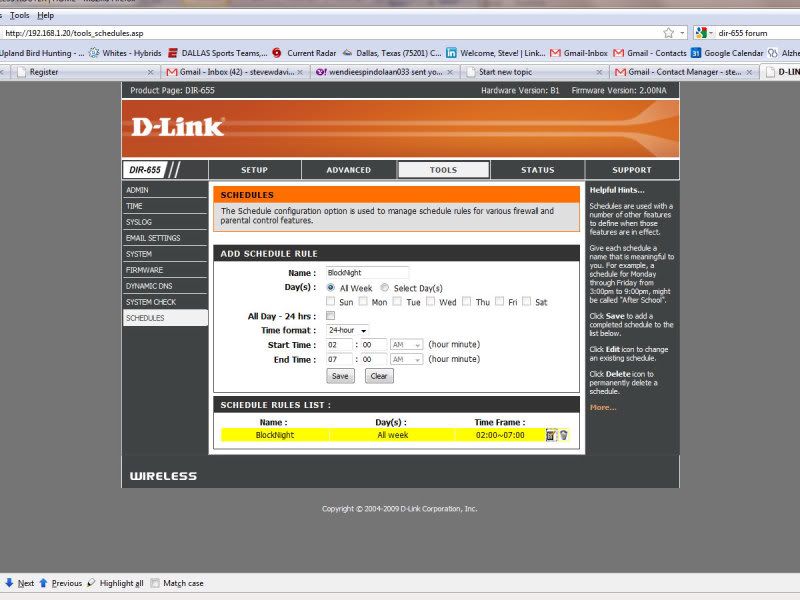Click the bookmark star in address bar
The width and height of the screenshot is (800, 600).
tap(668, 33)
